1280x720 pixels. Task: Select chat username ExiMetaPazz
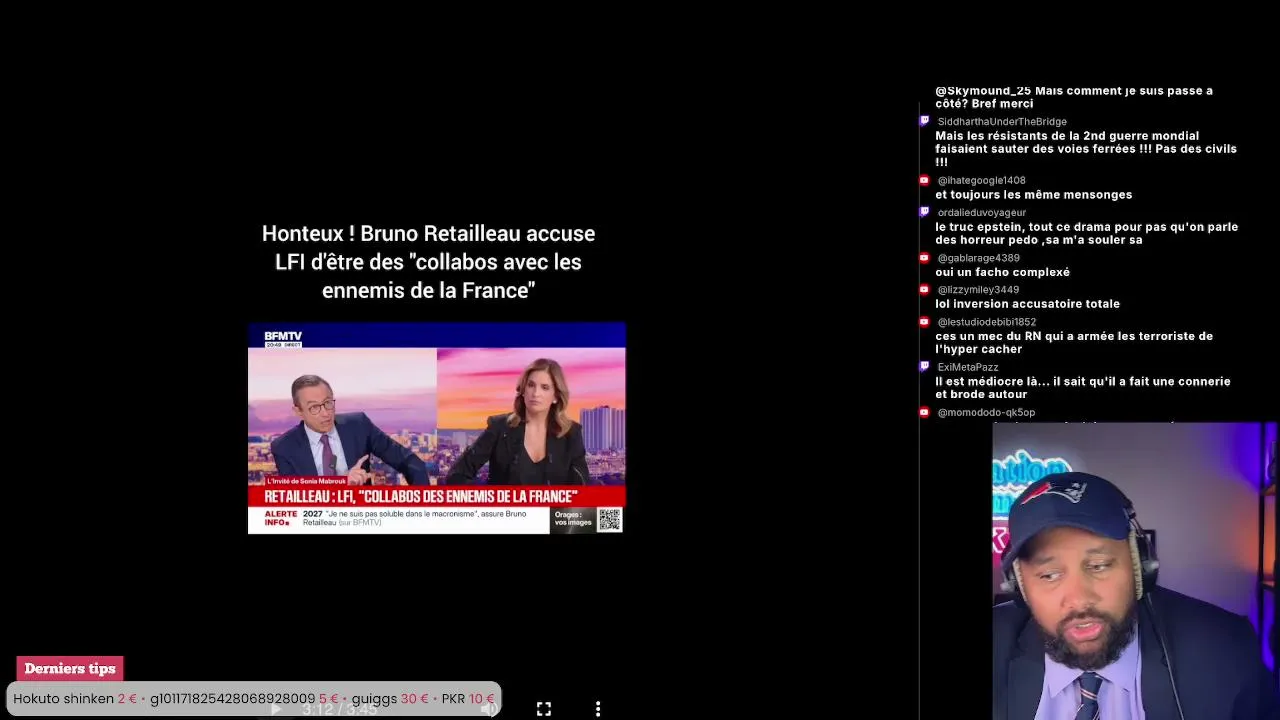(x=968, y=368)
